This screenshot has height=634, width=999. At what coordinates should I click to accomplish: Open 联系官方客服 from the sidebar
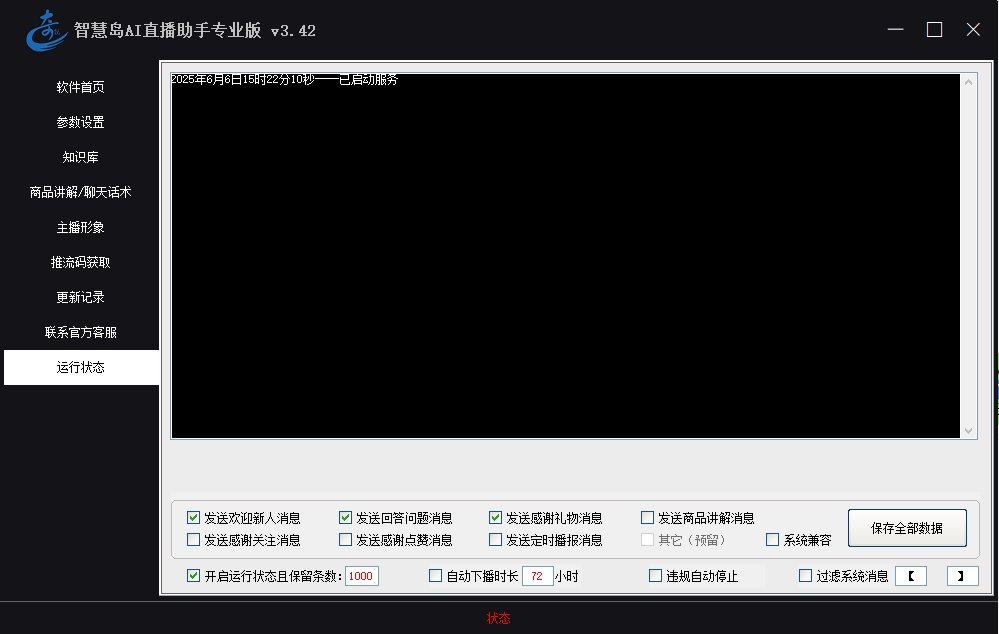tap(80, 332)
